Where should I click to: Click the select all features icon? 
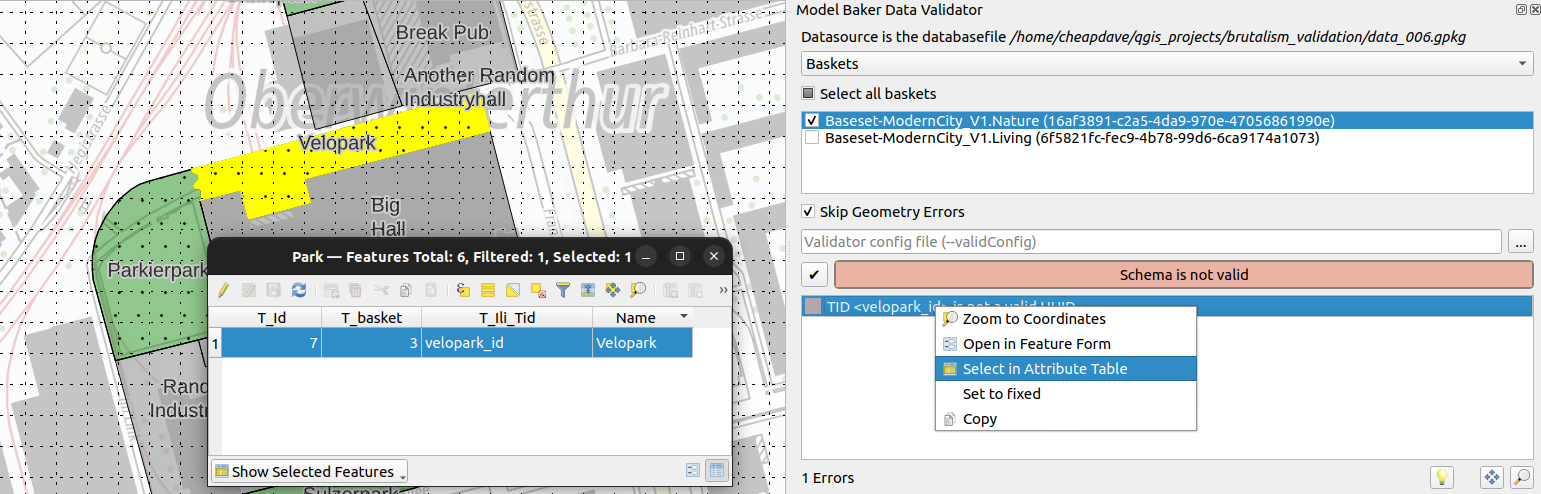pos(488,290)
